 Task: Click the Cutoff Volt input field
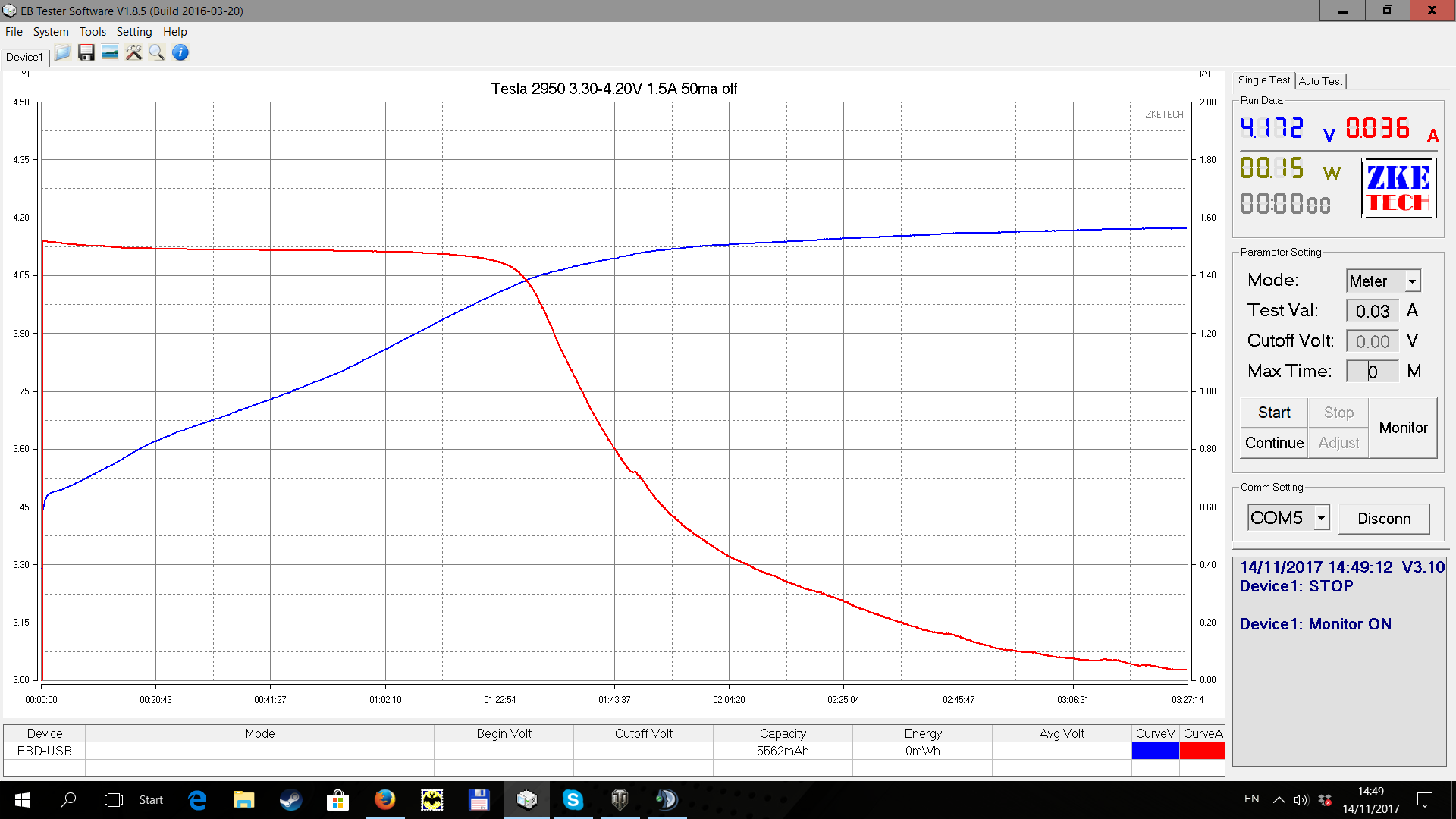(x=1373, y=341)
